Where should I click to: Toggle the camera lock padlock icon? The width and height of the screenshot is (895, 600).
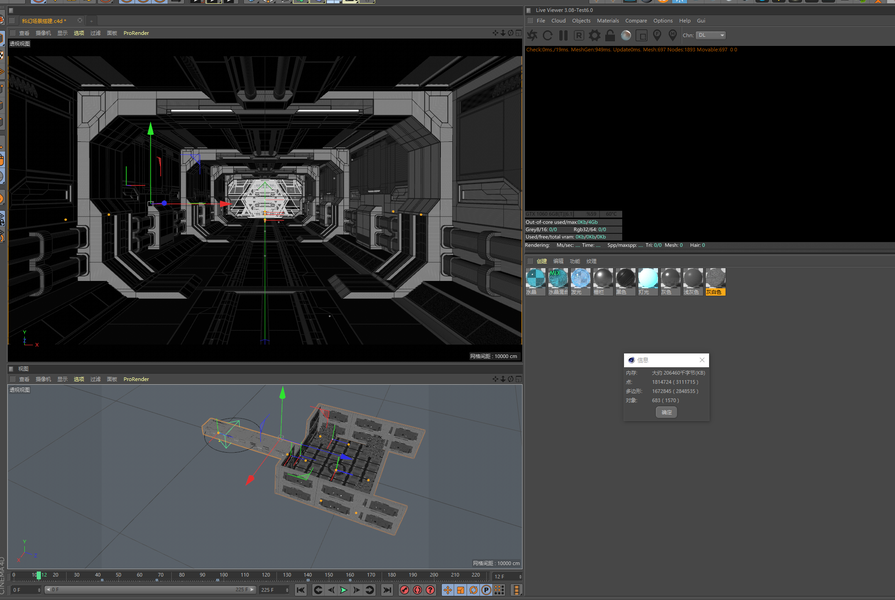click(610, 35)
